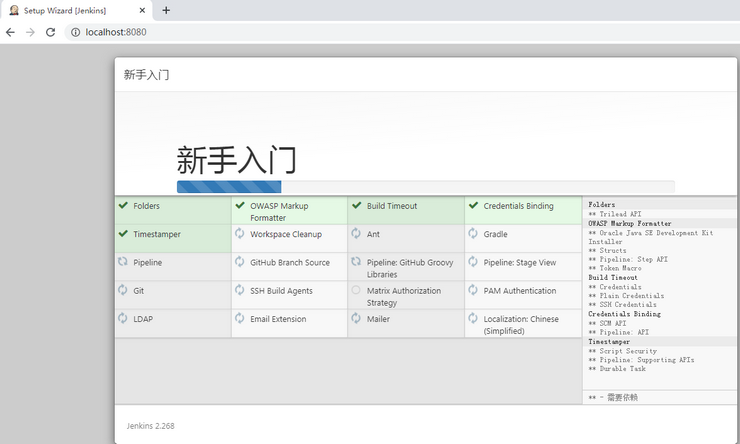Click the GitHub Branch Source plugin text

[x=290, y=262]
